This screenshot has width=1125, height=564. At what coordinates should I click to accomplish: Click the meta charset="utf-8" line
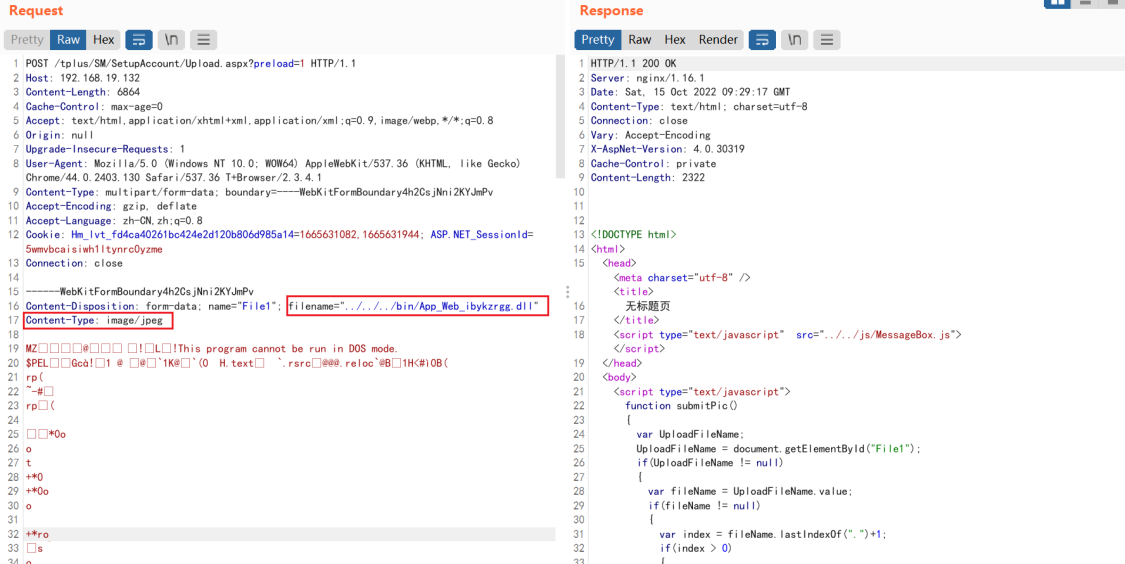pyautogui.click(x=682, y=278)
